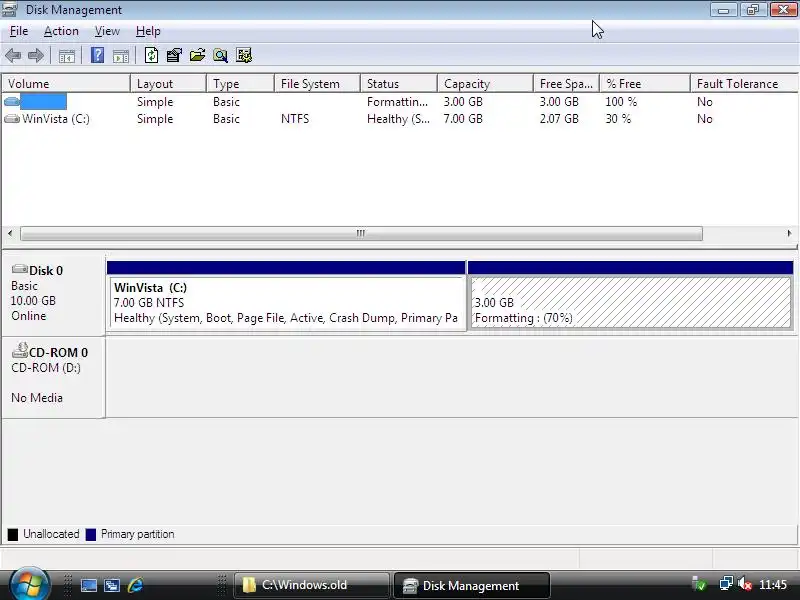Click the Refresh toolbar icon
Screen dimensions: 800x600
(x=151, y=55)
